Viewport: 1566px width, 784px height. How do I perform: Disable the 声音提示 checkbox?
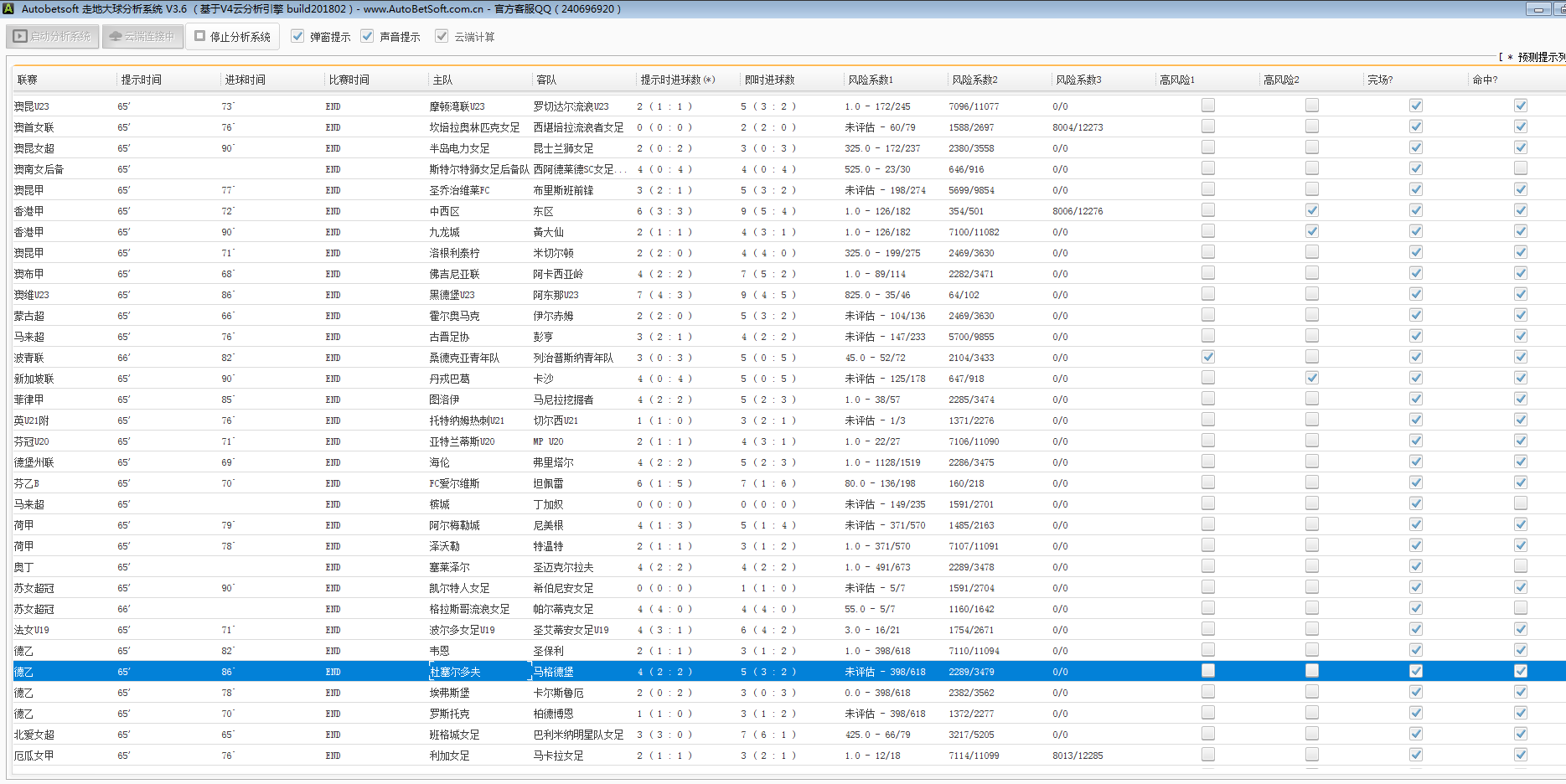point(367,37)
